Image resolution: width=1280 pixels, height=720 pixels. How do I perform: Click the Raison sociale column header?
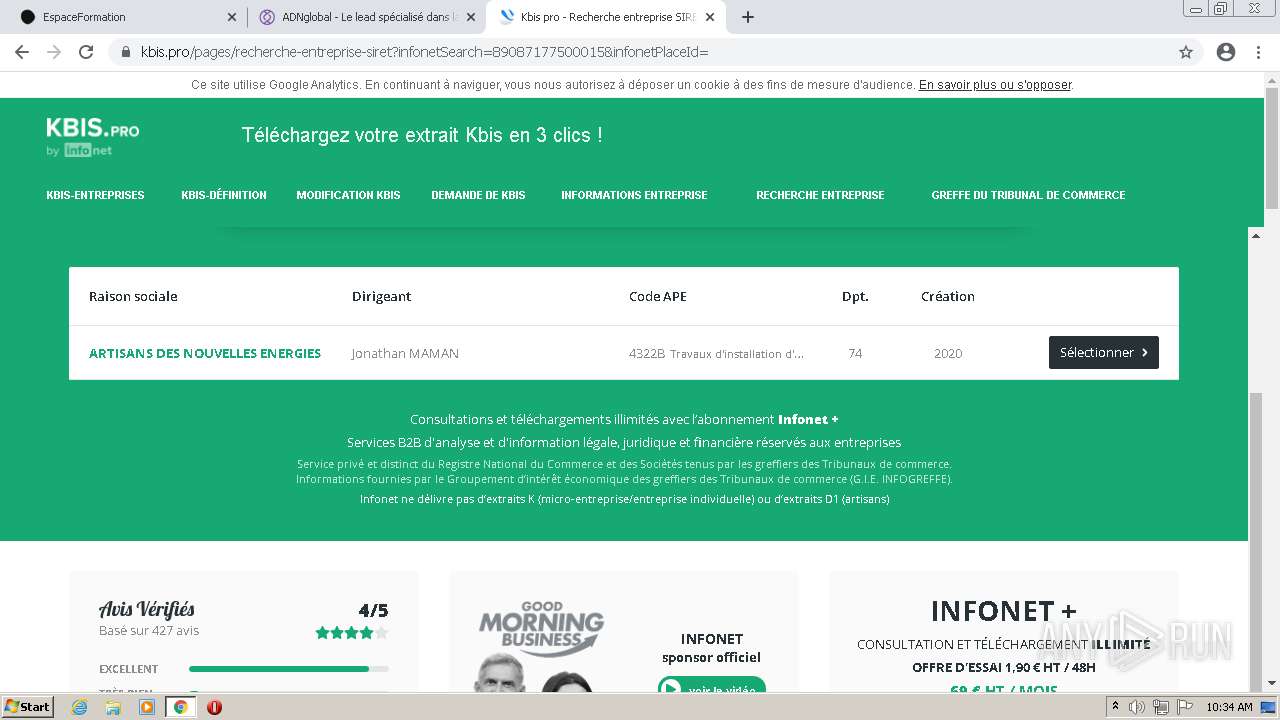[133, 296]
